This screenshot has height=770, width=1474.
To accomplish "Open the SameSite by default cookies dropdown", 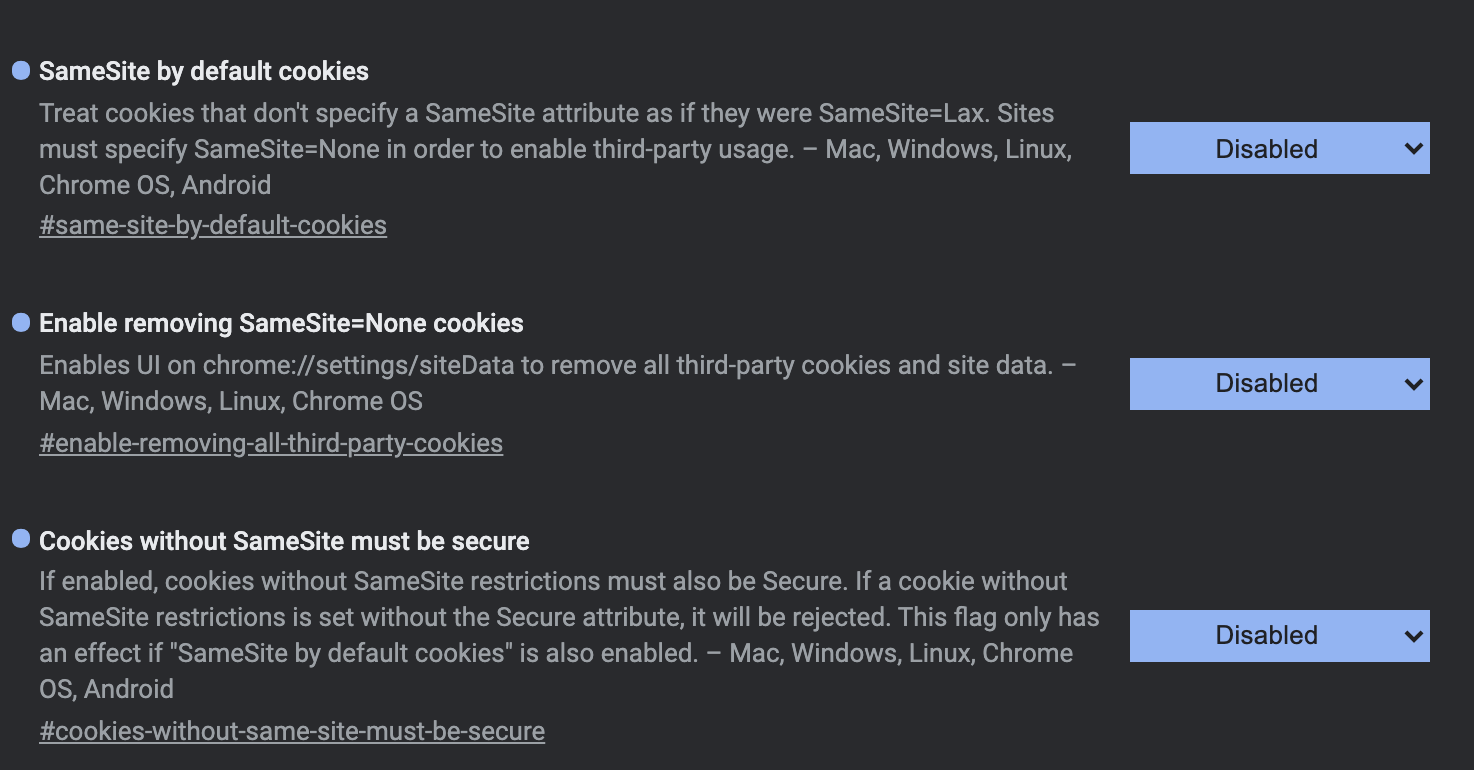I will (1279, 147).
